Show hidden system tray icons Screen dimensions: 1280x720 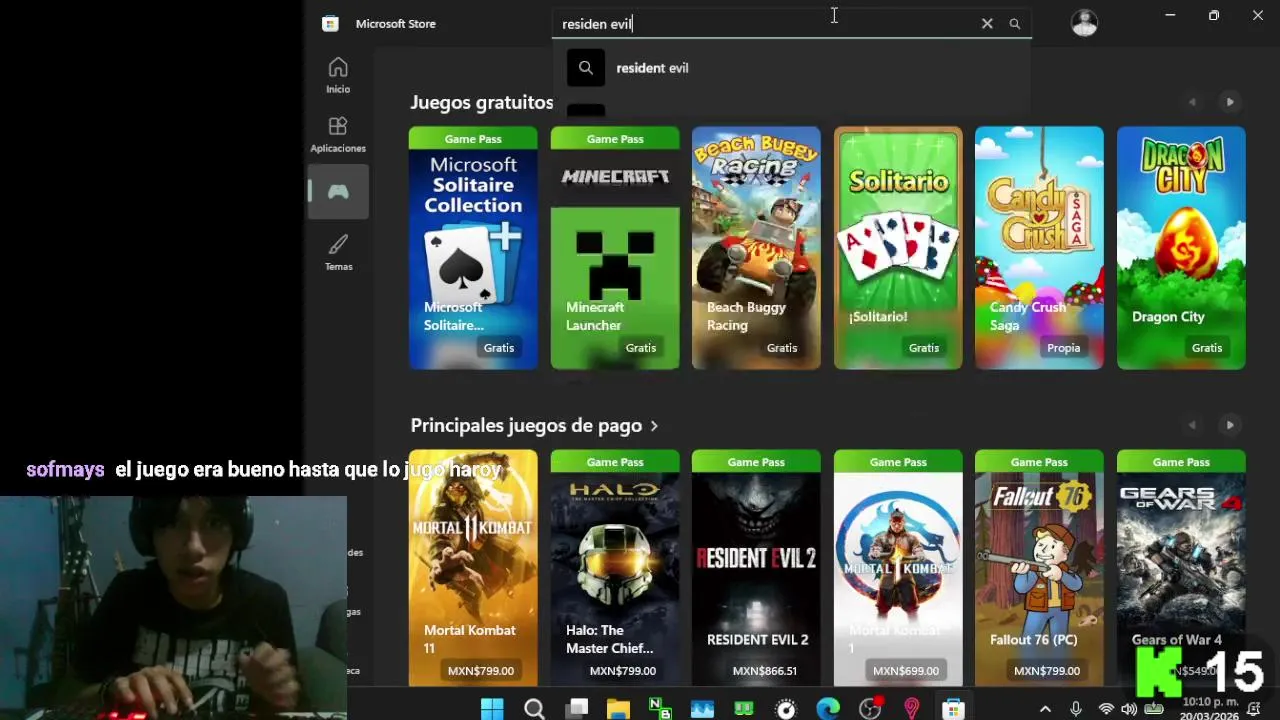pyautogui.click(x=1045, y=709)
